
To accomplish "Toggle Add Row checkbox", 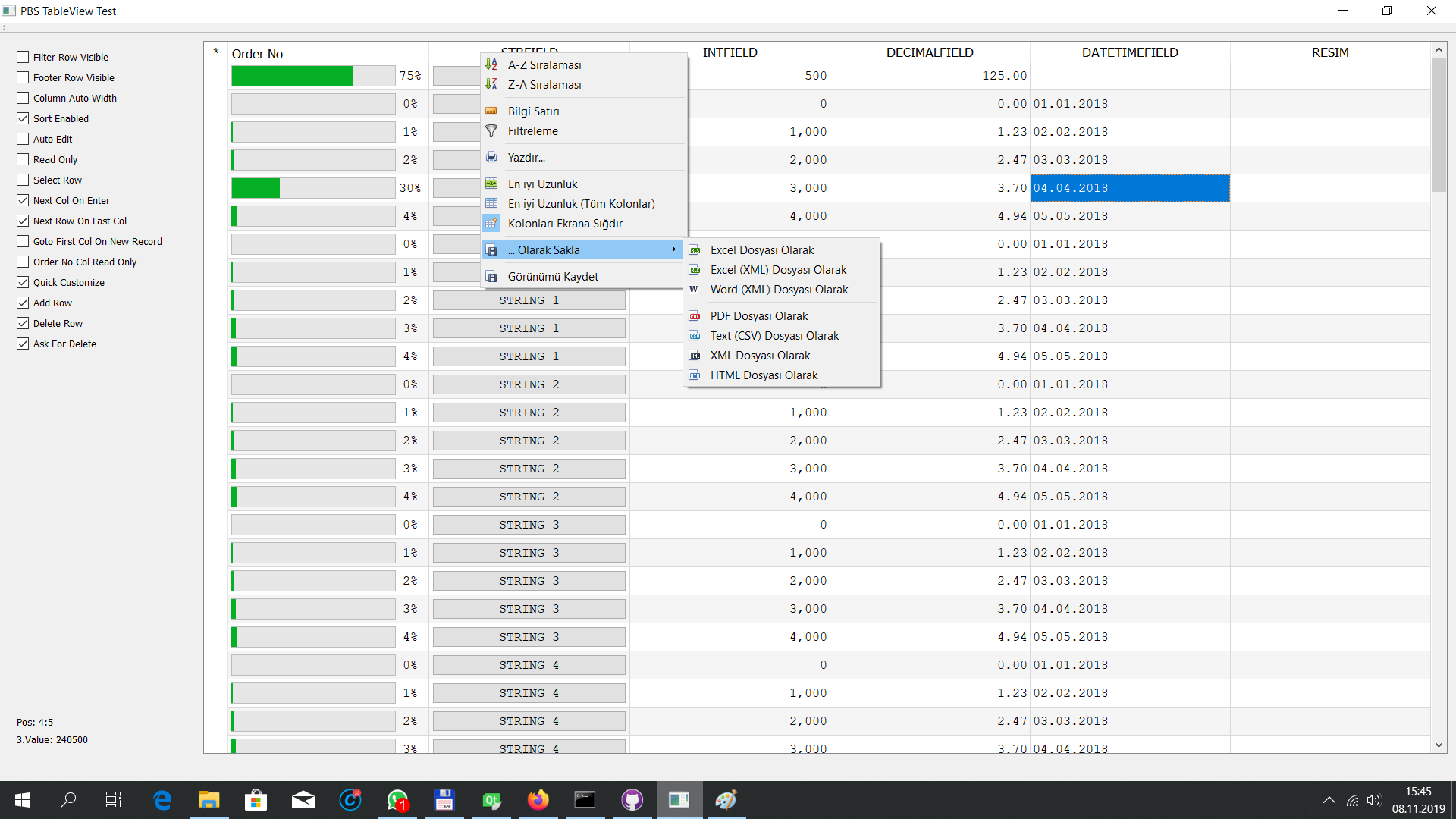I will (23, 303).
